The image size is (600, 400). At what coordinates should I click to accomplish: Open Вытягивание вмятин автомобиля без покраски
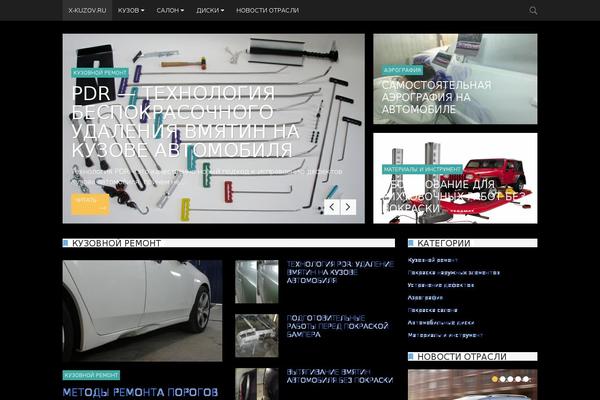pos(340,376)
